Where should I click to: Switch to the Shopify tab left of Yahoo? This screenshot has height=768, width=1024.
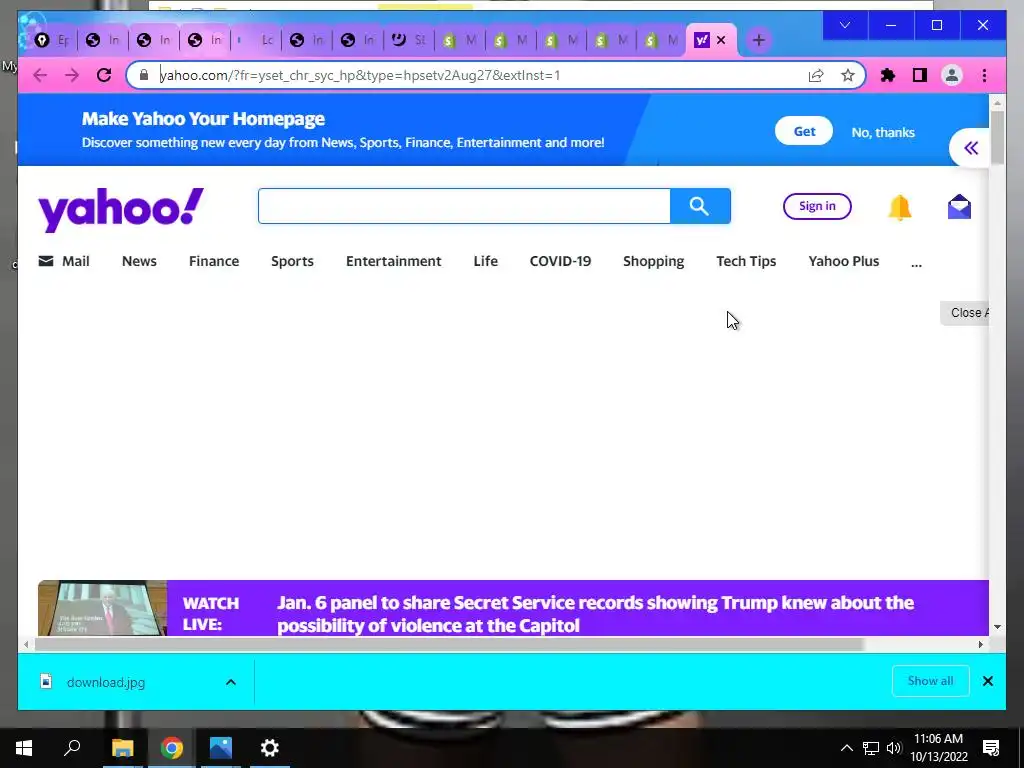pos(661,40)
